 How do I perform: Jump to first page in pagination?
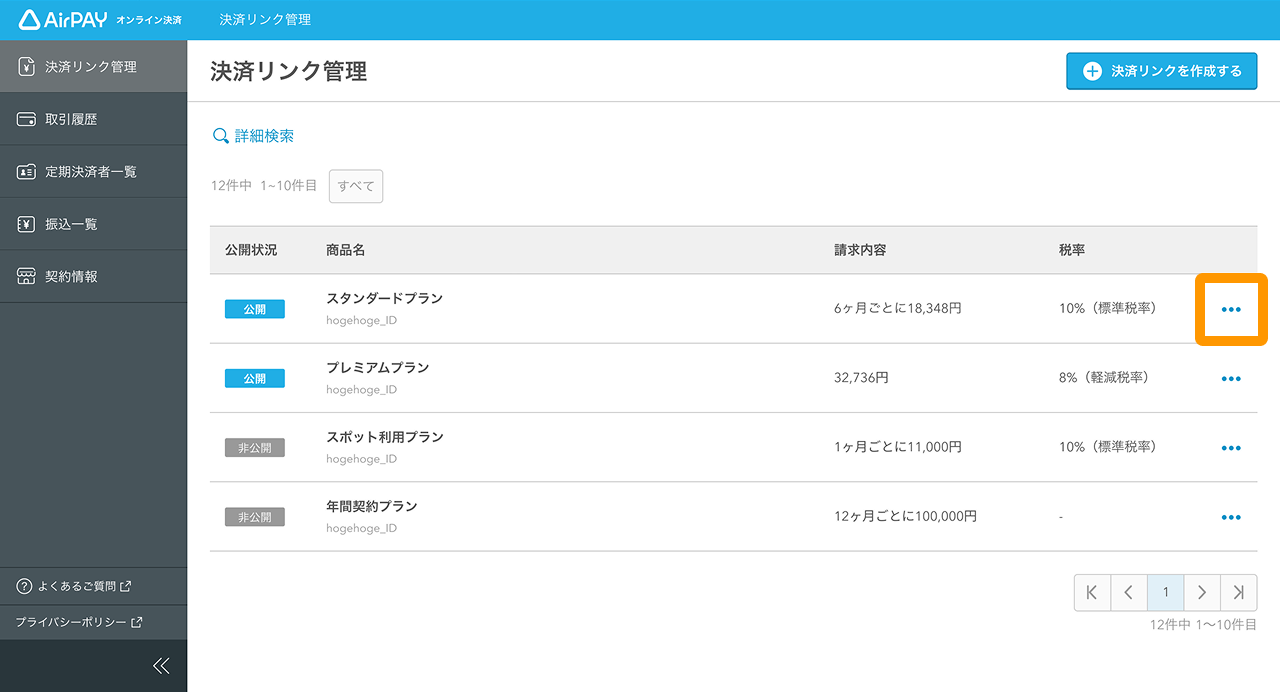tap(1092, 593)
